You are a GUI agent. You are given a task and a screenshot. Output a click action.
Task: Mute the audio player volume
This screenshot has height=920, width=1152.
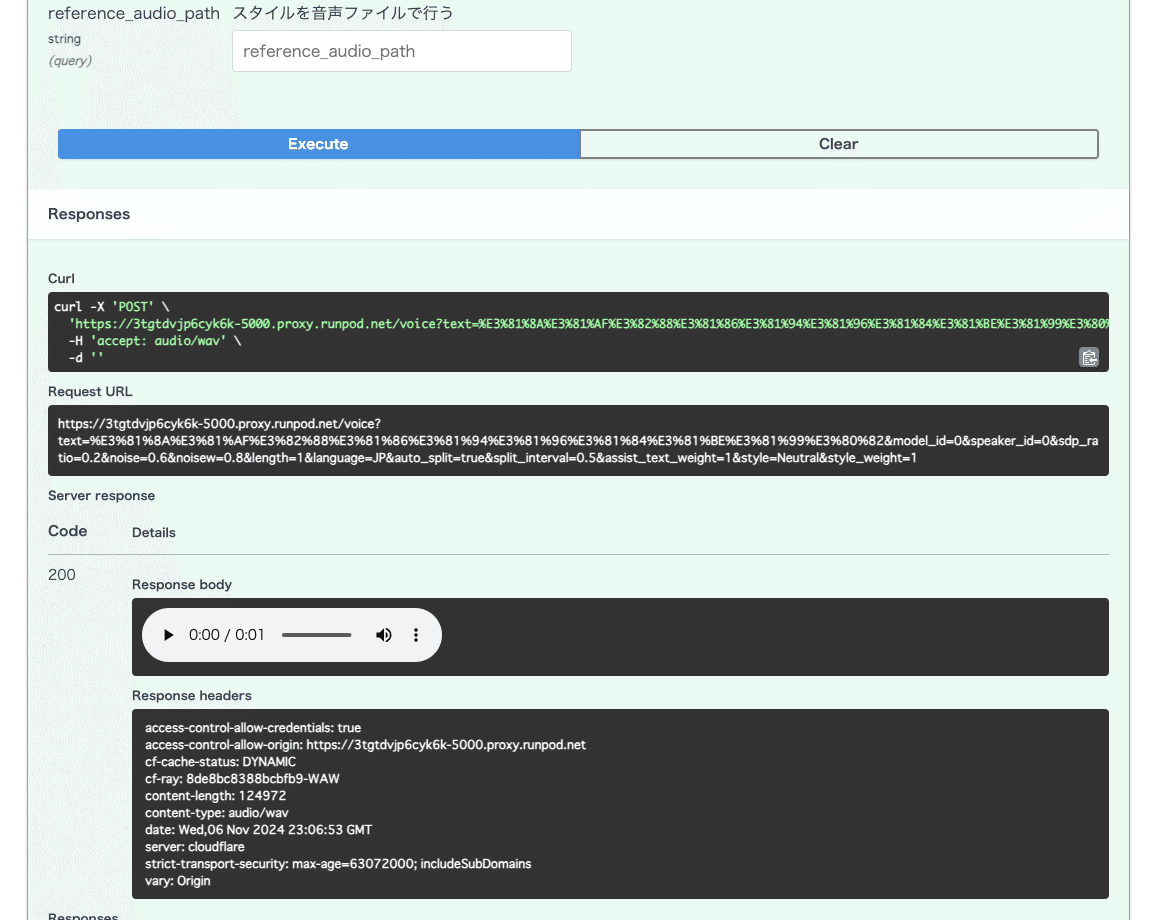(384, 635)
